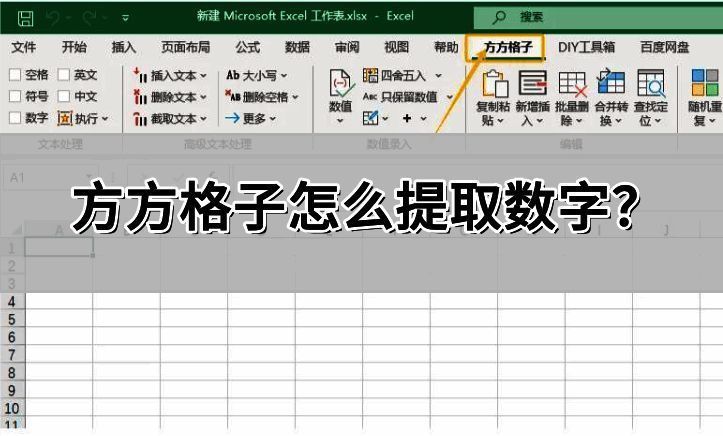Click the 四舍五入 icon
This screenshot has width=723, height=436.
(x=370, y=75)
